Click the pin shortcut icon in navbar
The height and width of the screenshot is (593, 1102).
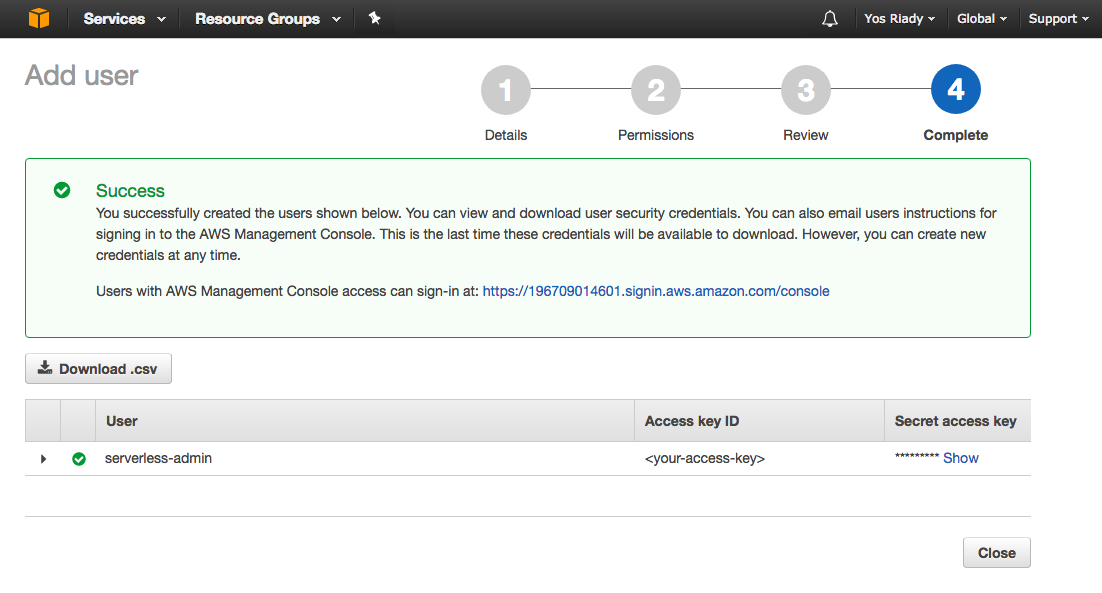375,18
